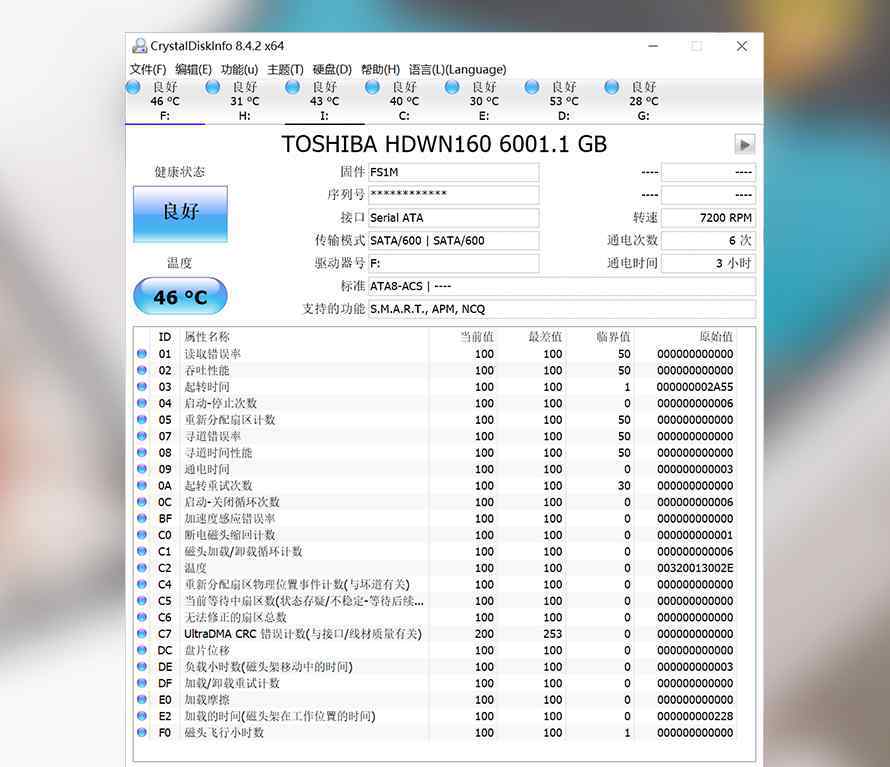Screen dimensions: 890x767
Task: Click the 断电磁头缩回计数 attribute name
Action: pyautogui.click(x=230, y=535)
